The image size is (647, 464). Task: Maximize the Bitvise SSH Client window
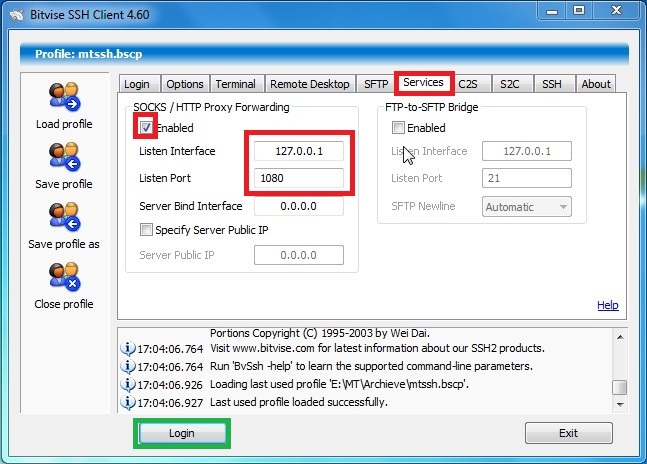coord(579,11)
